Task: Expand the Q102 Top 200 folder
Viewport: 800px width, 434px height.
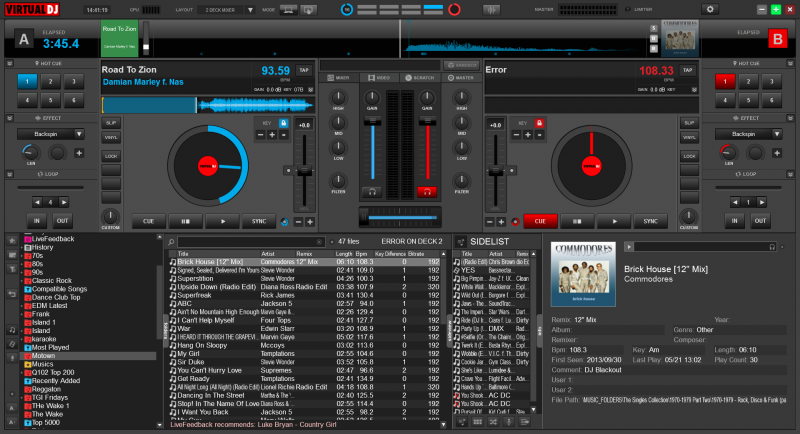Action: (22, 373)
